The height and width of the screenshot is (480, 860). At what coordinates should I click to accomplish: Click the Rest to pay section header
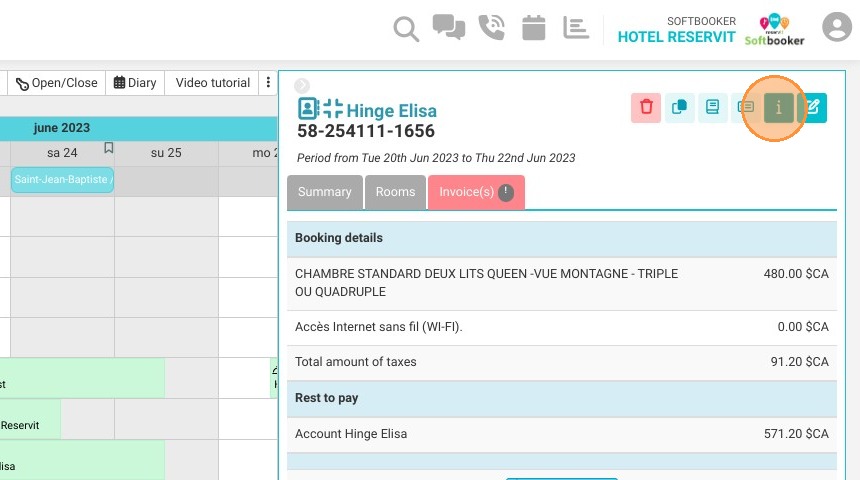[x=562, y=398]
